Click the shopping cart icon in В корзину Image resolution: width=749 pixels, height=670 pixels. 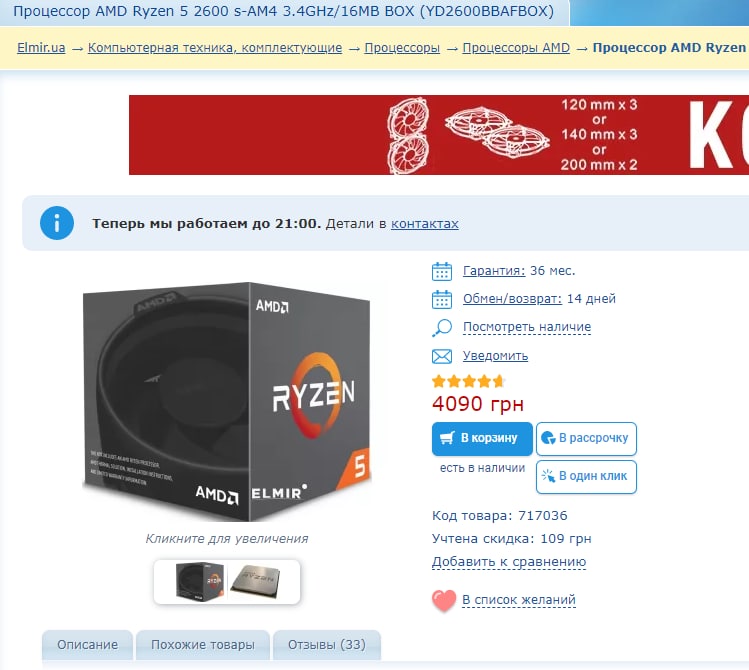pyautogui.click(x=447, y=438)
